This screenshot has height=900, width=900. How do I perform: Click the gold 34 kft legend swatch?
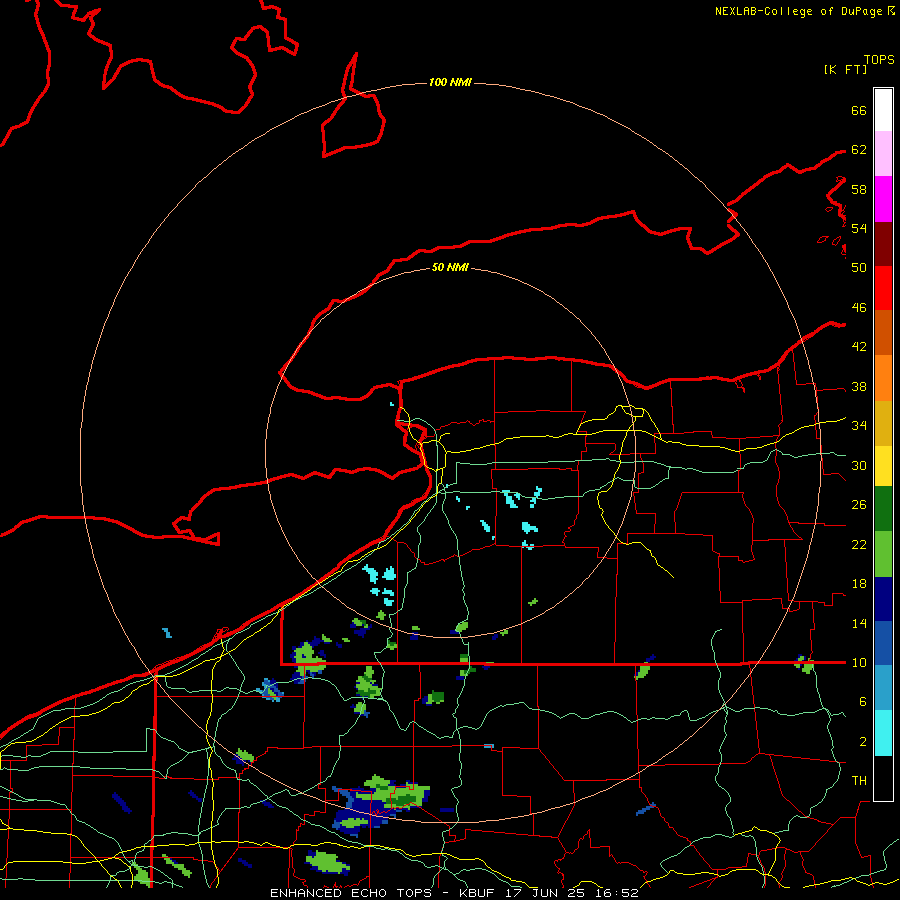[x=883, y=423]
